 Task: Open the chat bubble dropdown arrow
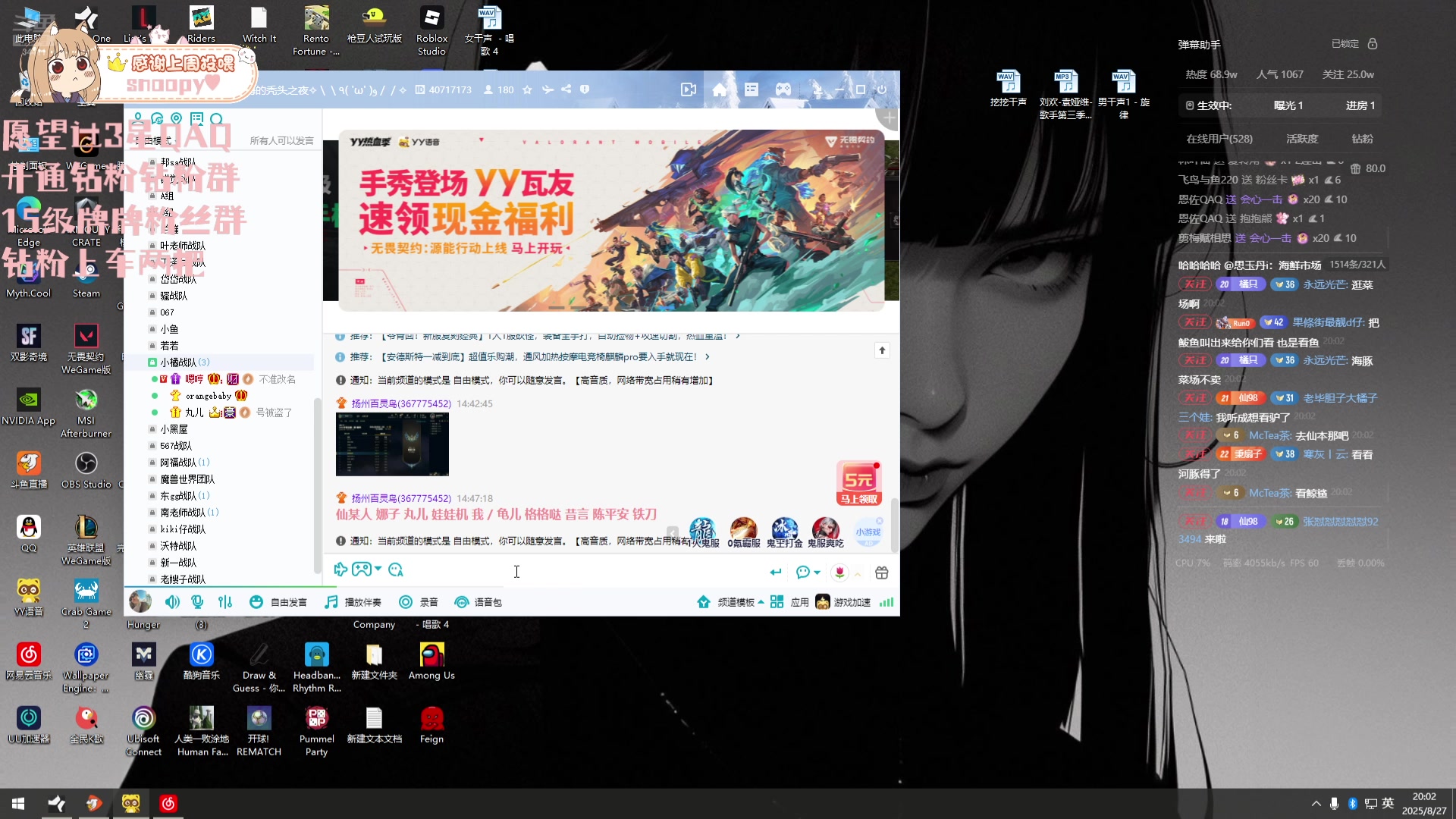coord(817,573)
